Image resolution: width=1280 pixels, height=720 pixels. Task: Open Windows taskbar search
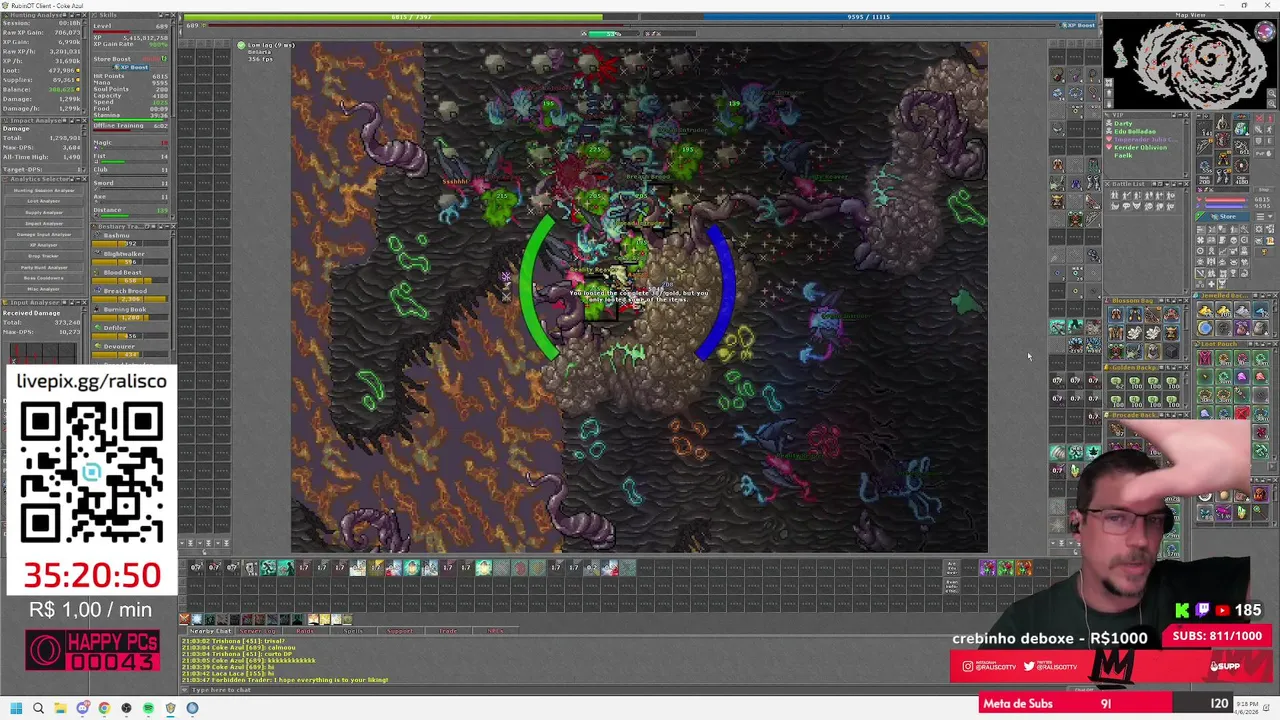click(38, 708)
